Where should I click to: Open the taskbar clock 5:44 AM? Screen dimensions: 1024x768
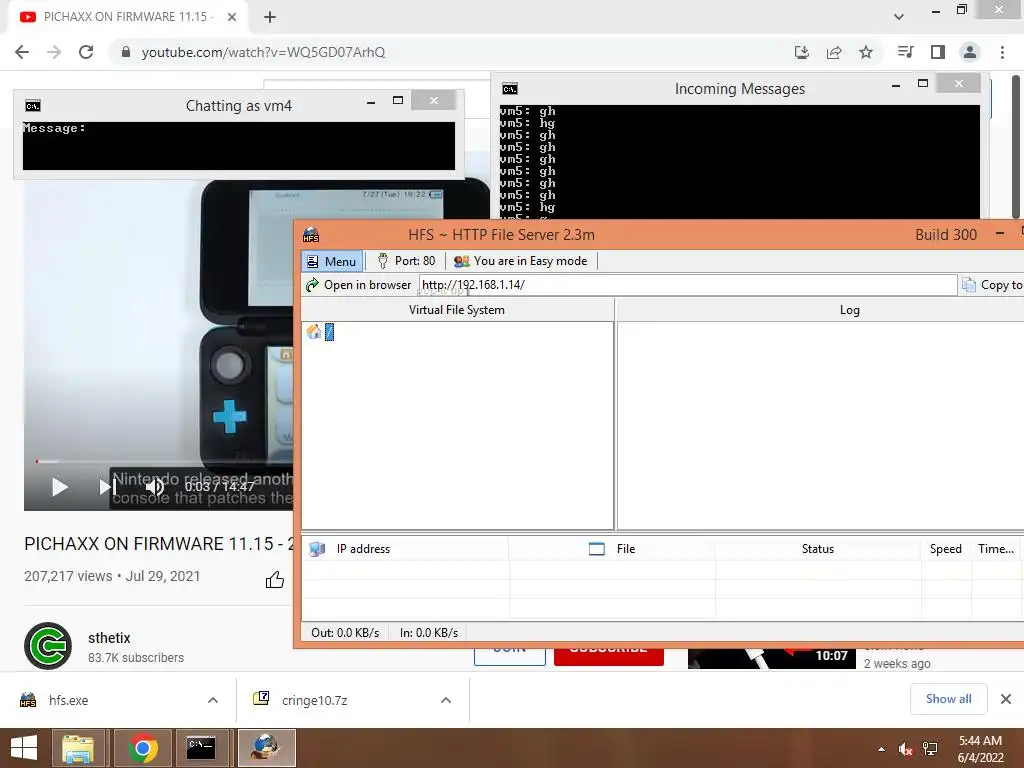coord(980,749)
